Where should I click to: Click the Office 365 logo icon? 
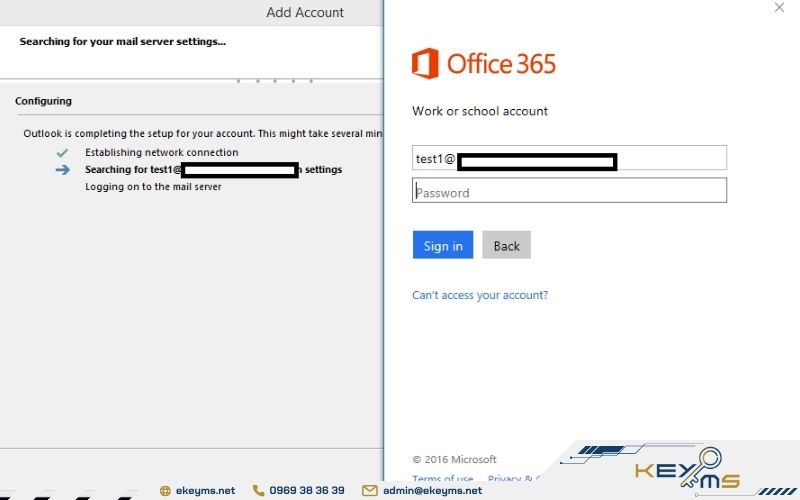425,63
